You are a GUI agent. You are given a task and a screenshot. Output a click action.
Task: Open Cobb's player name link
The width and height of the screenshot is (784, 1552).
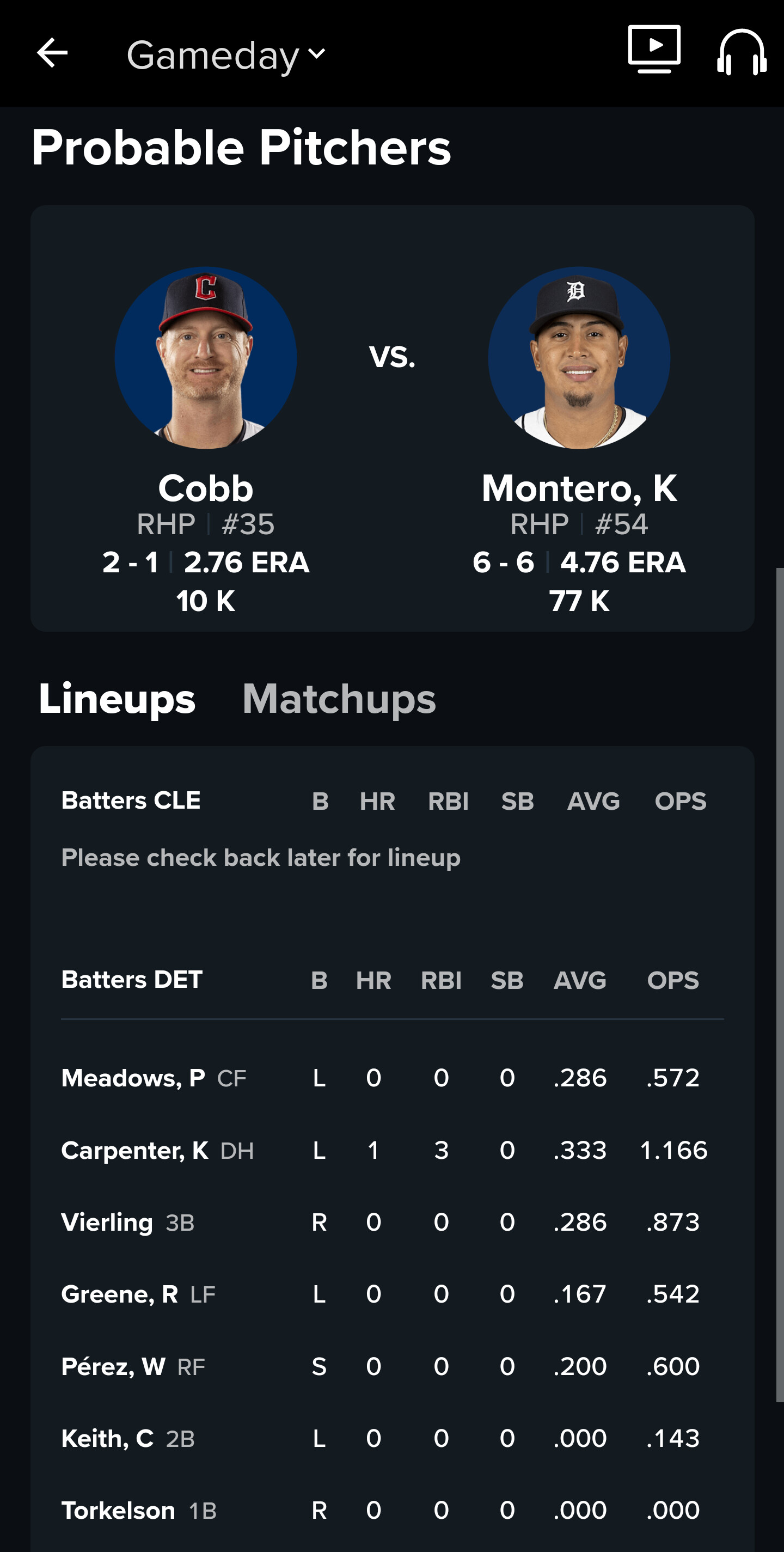coord(205,488)
